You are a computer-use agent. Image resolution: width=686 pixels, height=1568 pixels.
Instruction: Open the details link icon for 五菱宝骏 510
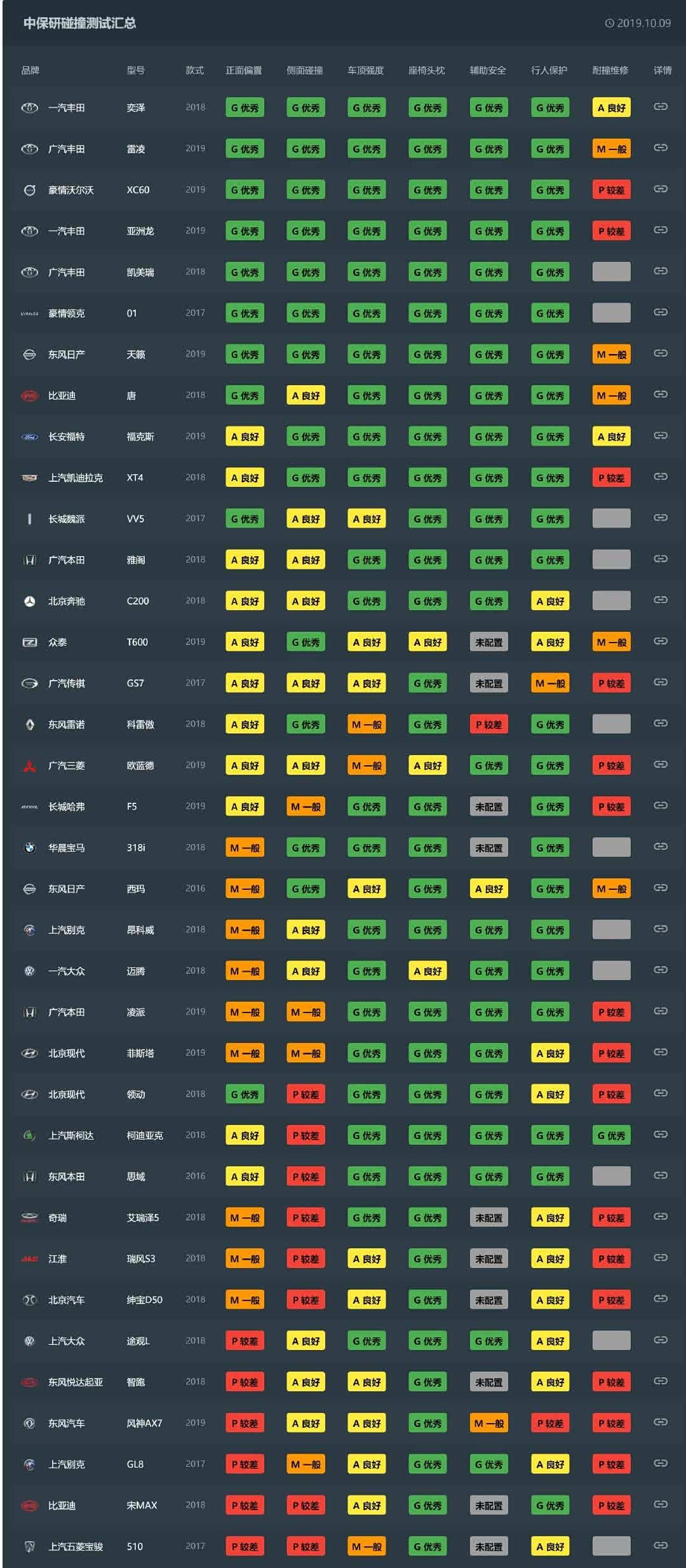pos(661,1545)
